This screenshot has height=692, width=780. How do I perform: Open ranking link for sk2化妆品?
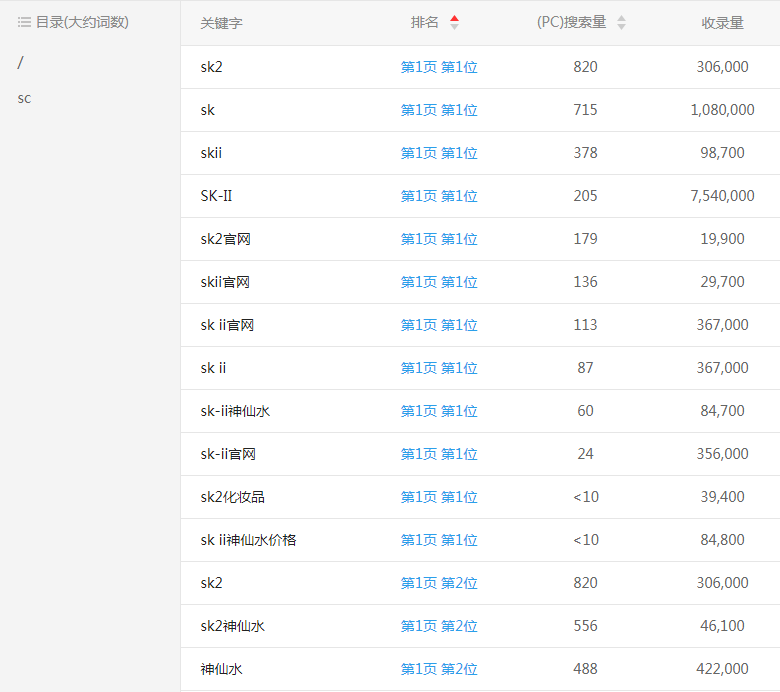(x=439, y=497)
